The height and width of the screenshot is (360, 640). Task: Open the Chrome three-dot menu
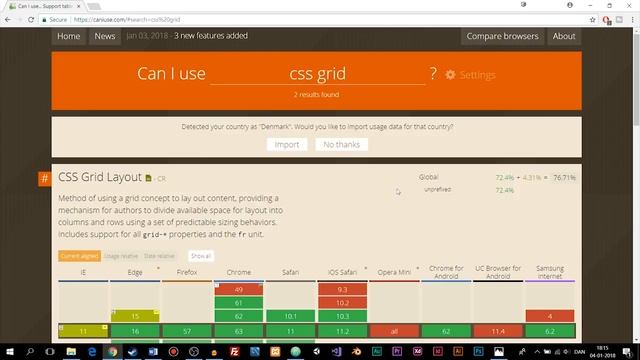click(633, 20)
